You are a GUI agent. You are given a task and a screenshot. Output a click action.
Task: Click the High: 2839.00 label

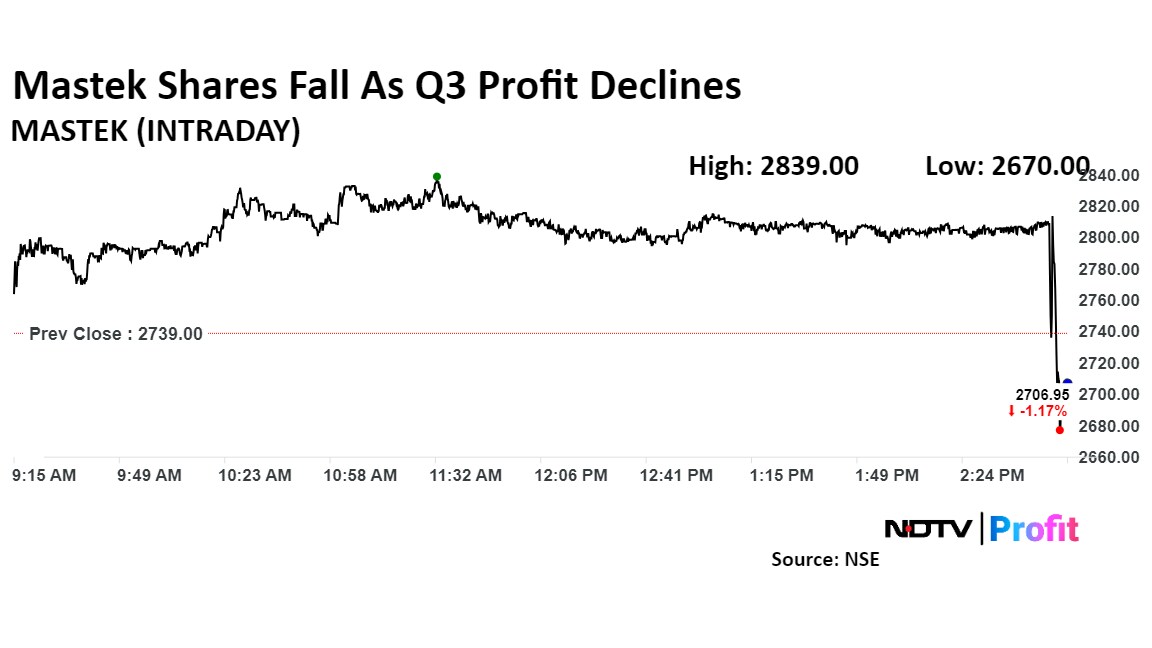tap(773, 166)
